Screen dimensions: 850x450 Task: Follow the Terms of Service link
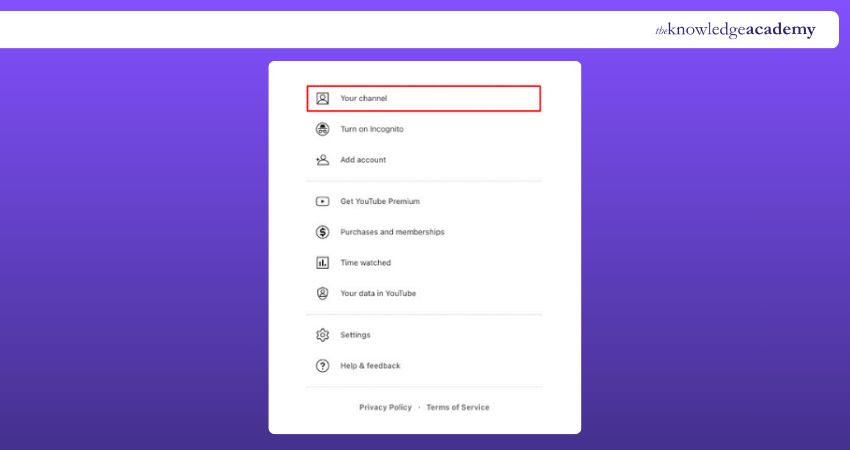[x=458, y=407]
